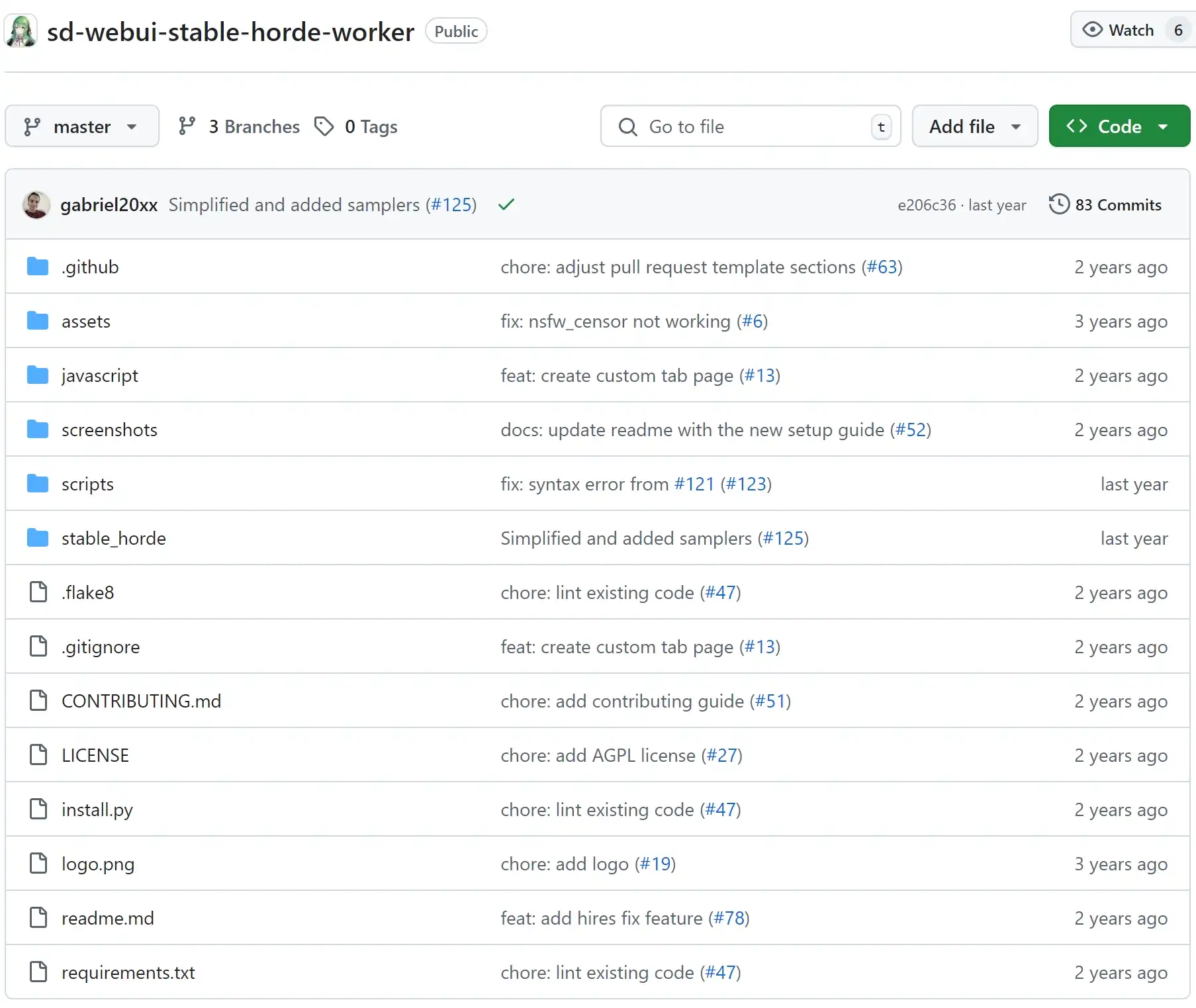Open the javascript folder icon
Screen dimensions: 1196x1008
click(x=38, y=375)
